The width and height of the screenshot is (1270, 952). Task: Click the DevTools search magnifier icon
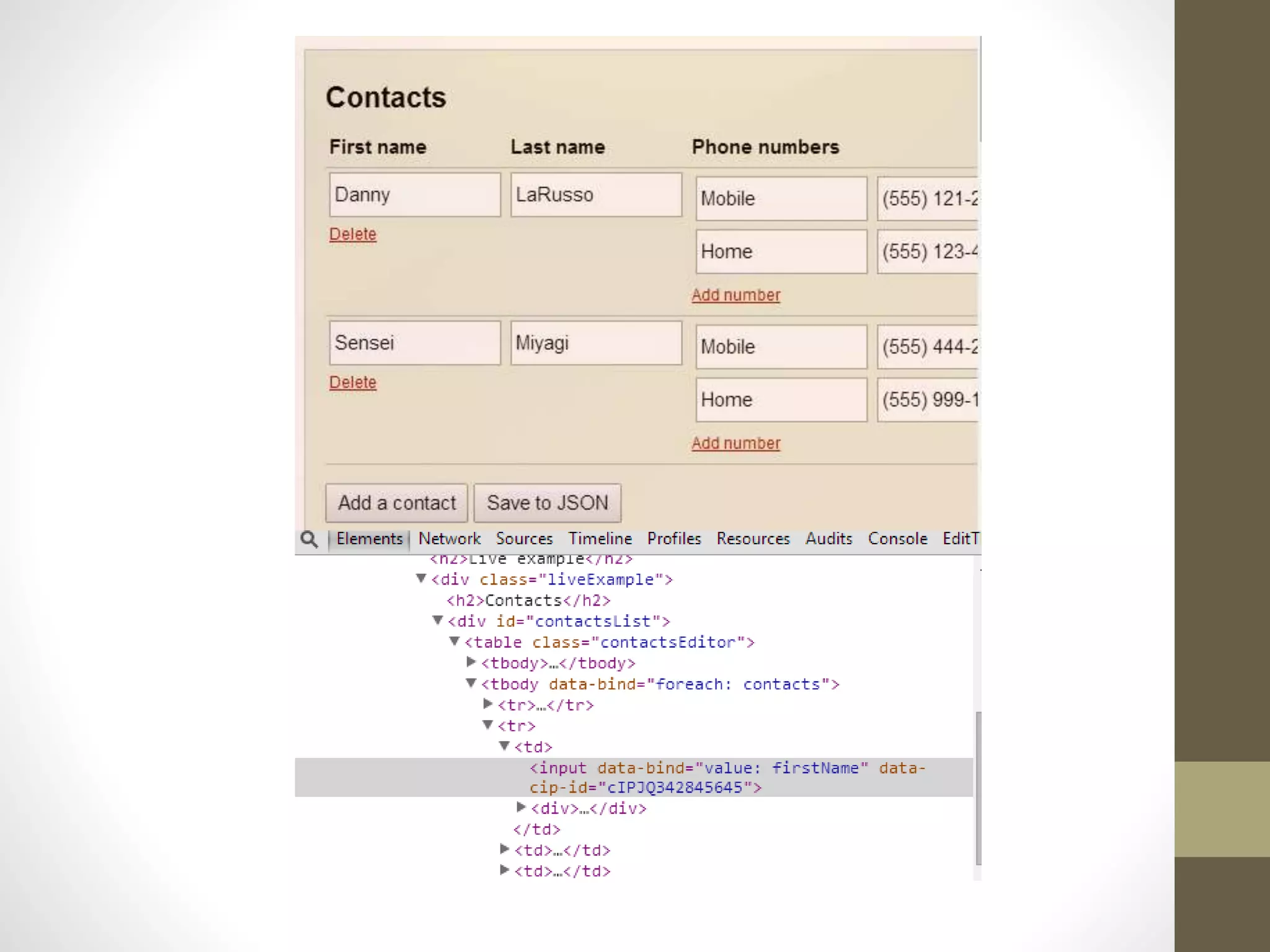(309, 539)
